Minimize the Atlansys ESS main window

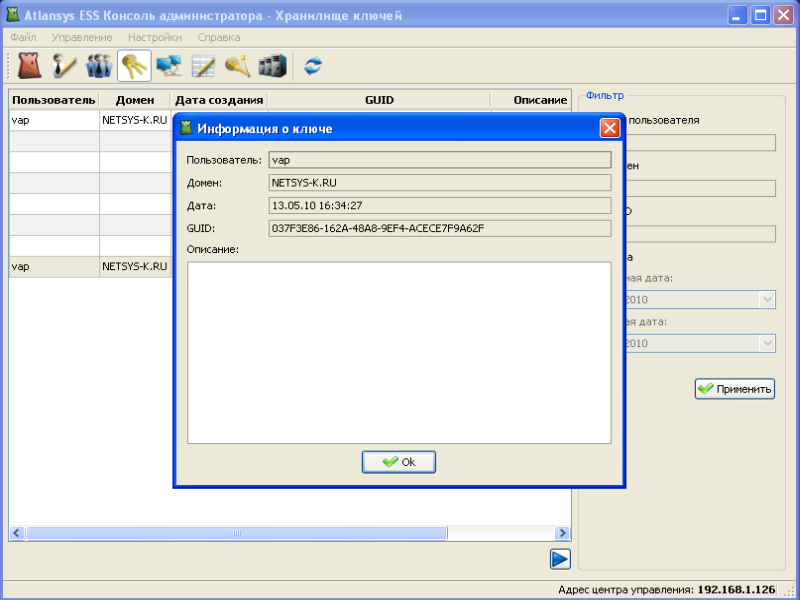pyautogui.click(x=737, y=15)
